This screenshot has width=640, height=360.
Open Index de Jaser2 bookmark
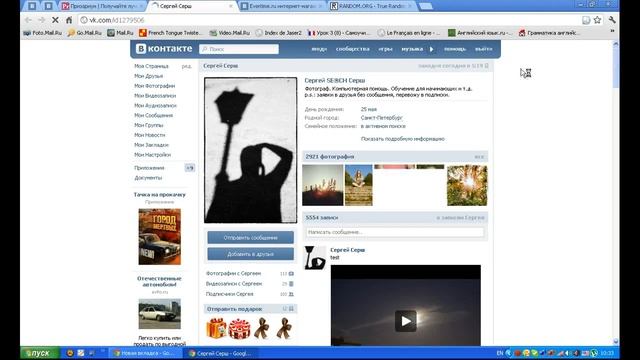(x=279, y=33)
